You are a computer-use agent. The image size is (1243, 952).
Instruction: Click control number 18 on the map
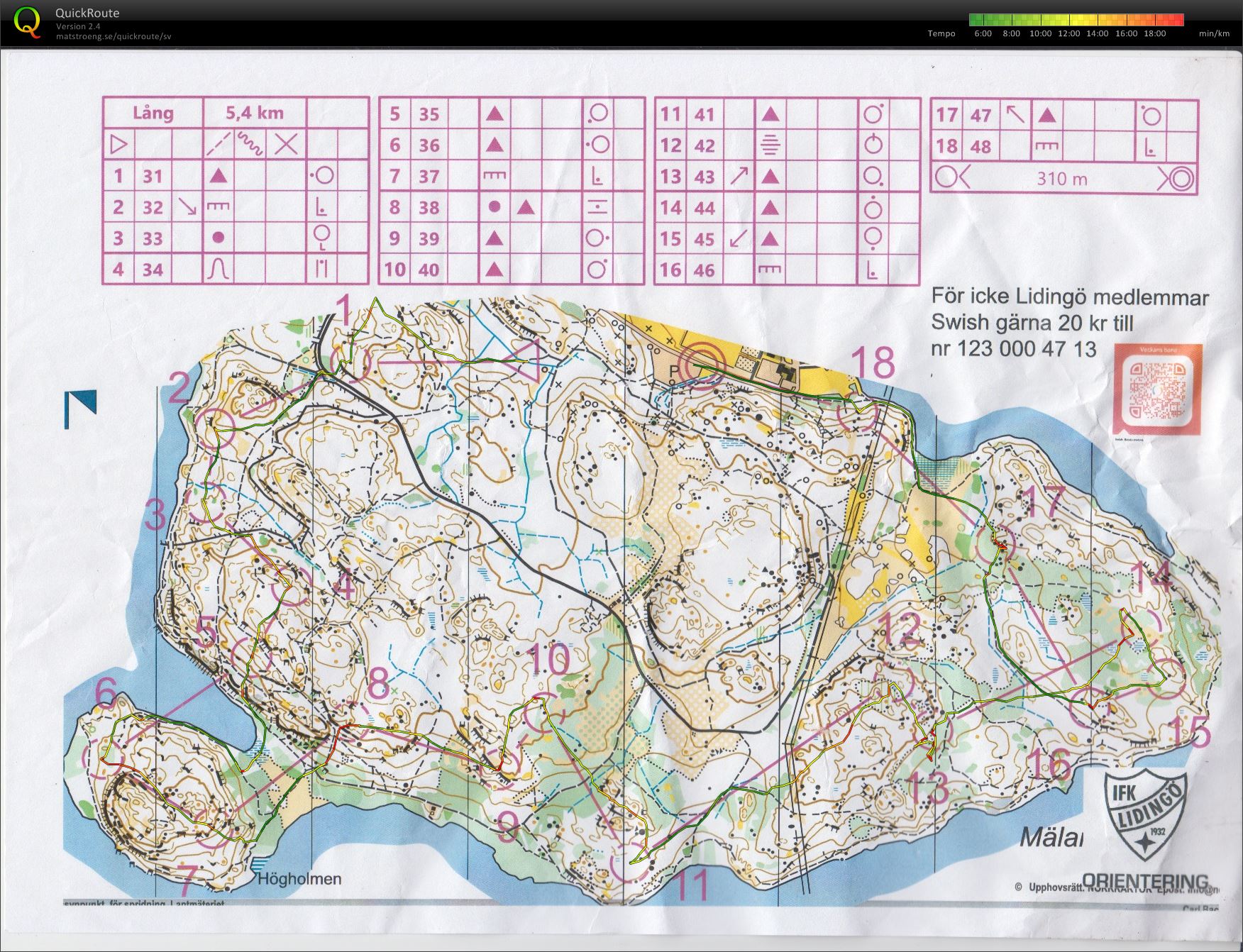pos(873,362)
